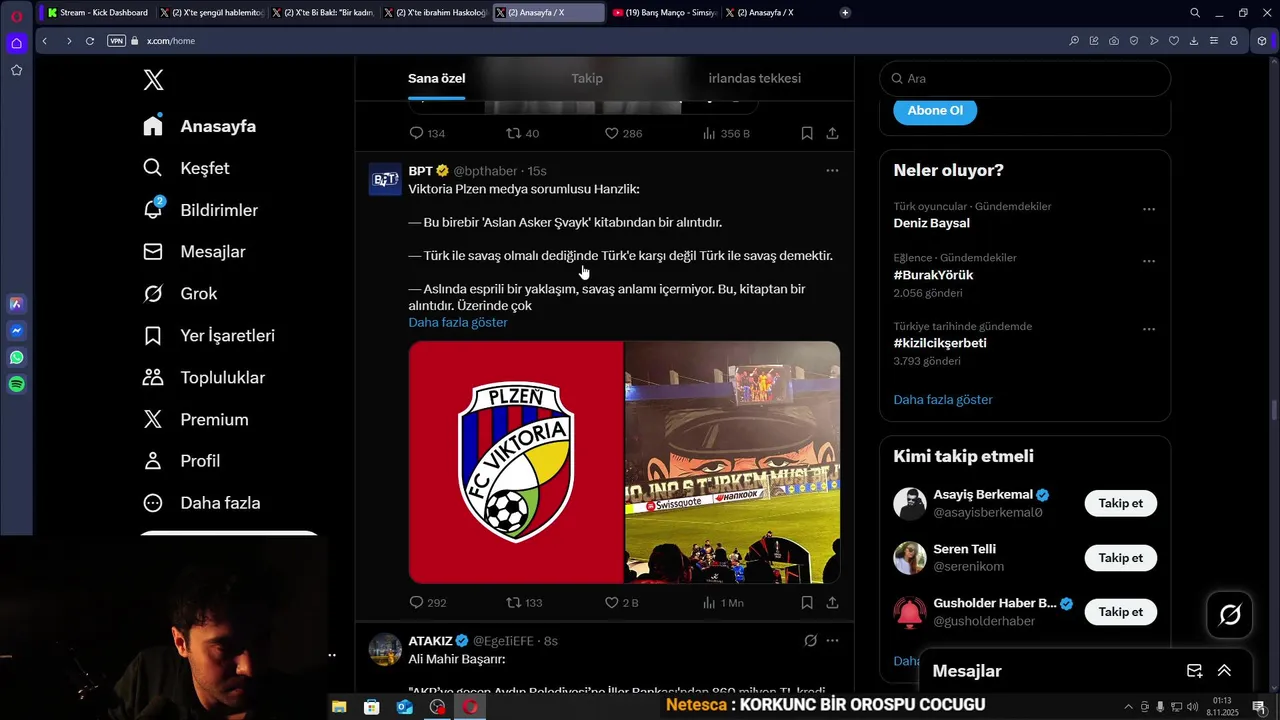Switch to Barış Manço YouTube browser tab
This screenshot has width=1280, height=720.
coord(665,12)
